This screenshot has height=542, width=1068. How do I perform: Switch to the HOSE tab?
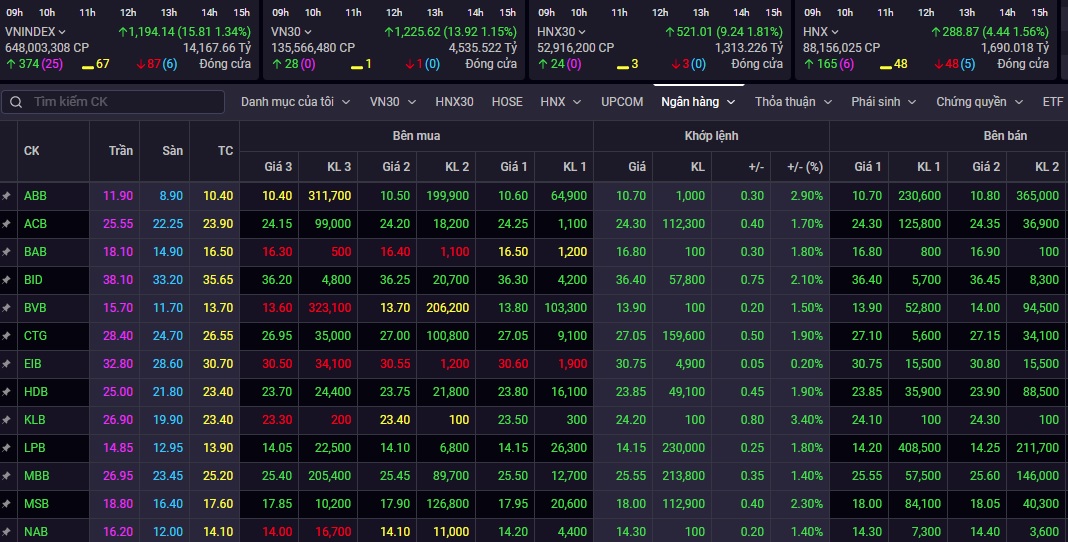pos(507,101)
